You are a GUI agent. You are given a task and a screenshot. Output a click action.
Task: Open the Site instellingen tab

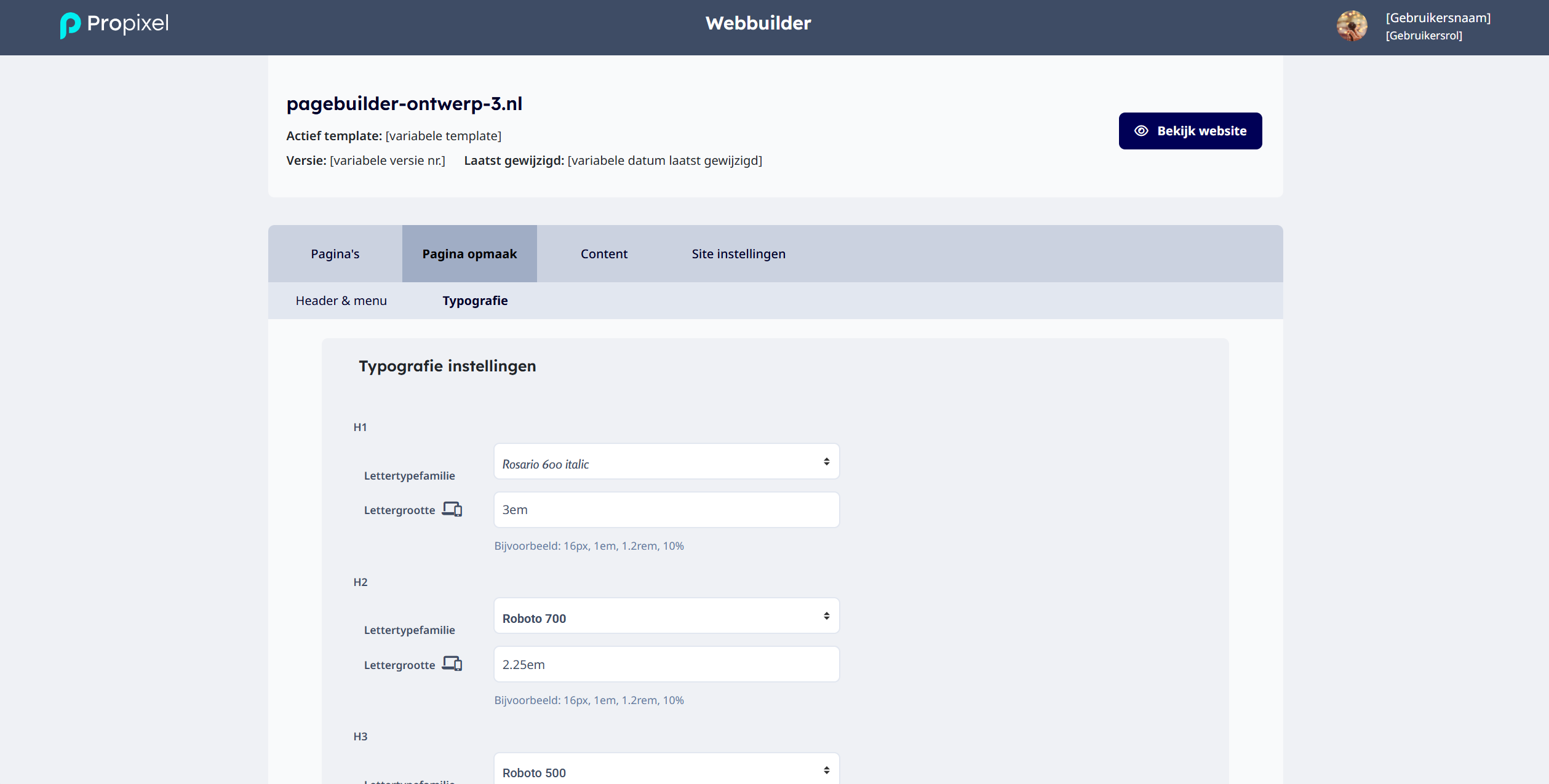coord(738,254)
